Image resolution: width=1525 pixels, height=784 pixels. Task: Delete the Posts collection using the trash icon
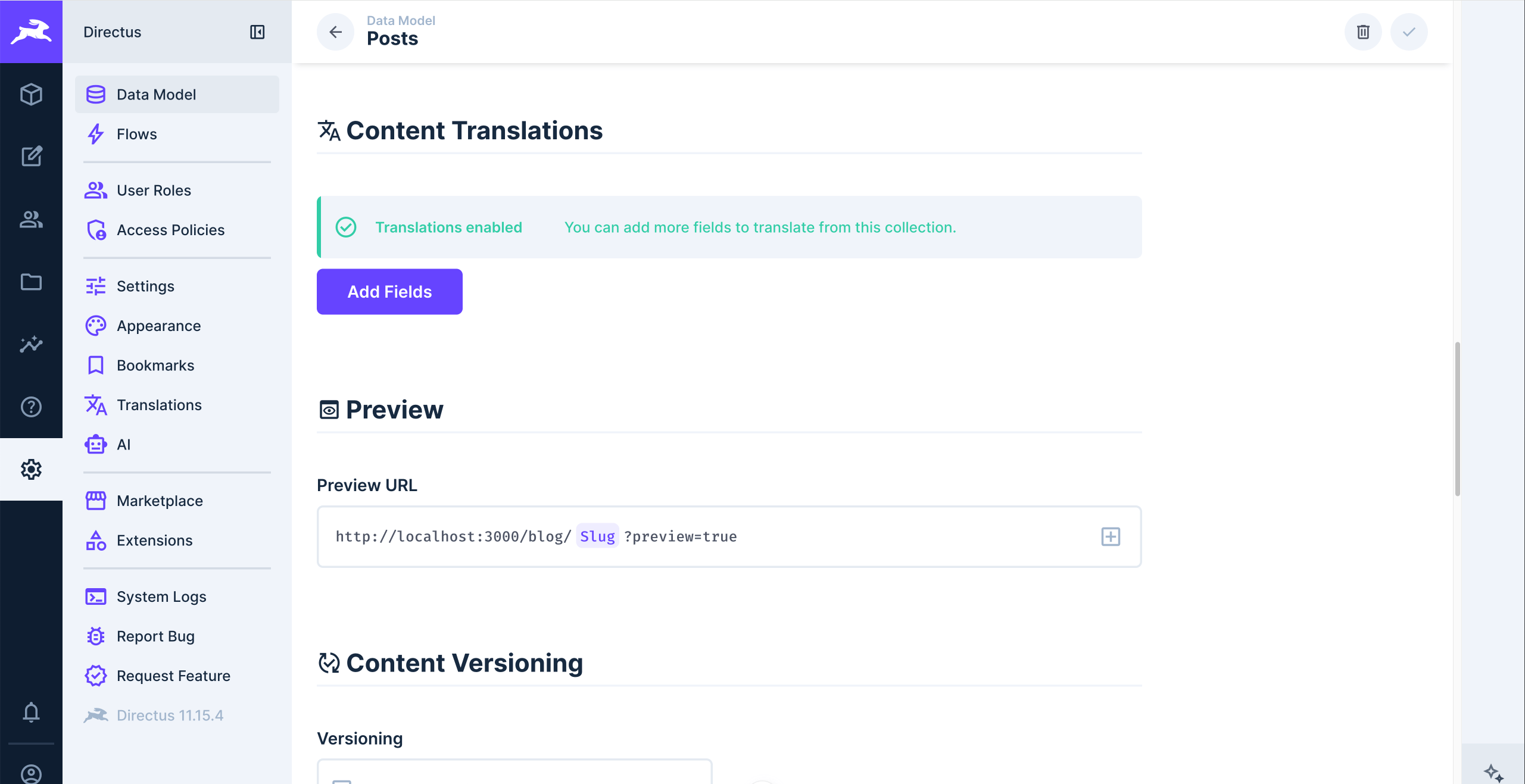[x=1363, y=32]
